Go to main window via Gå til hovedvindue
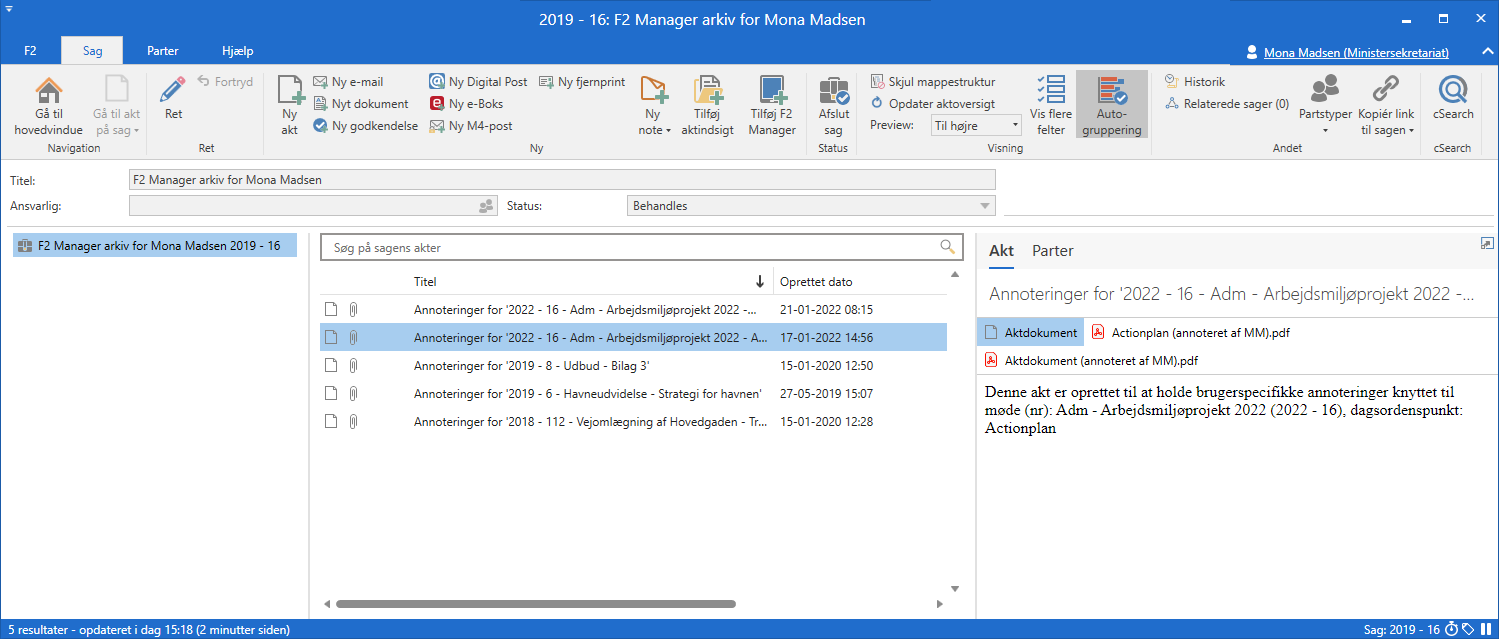The height and width of the screenshot is (639, 1499). click(48, 105)
